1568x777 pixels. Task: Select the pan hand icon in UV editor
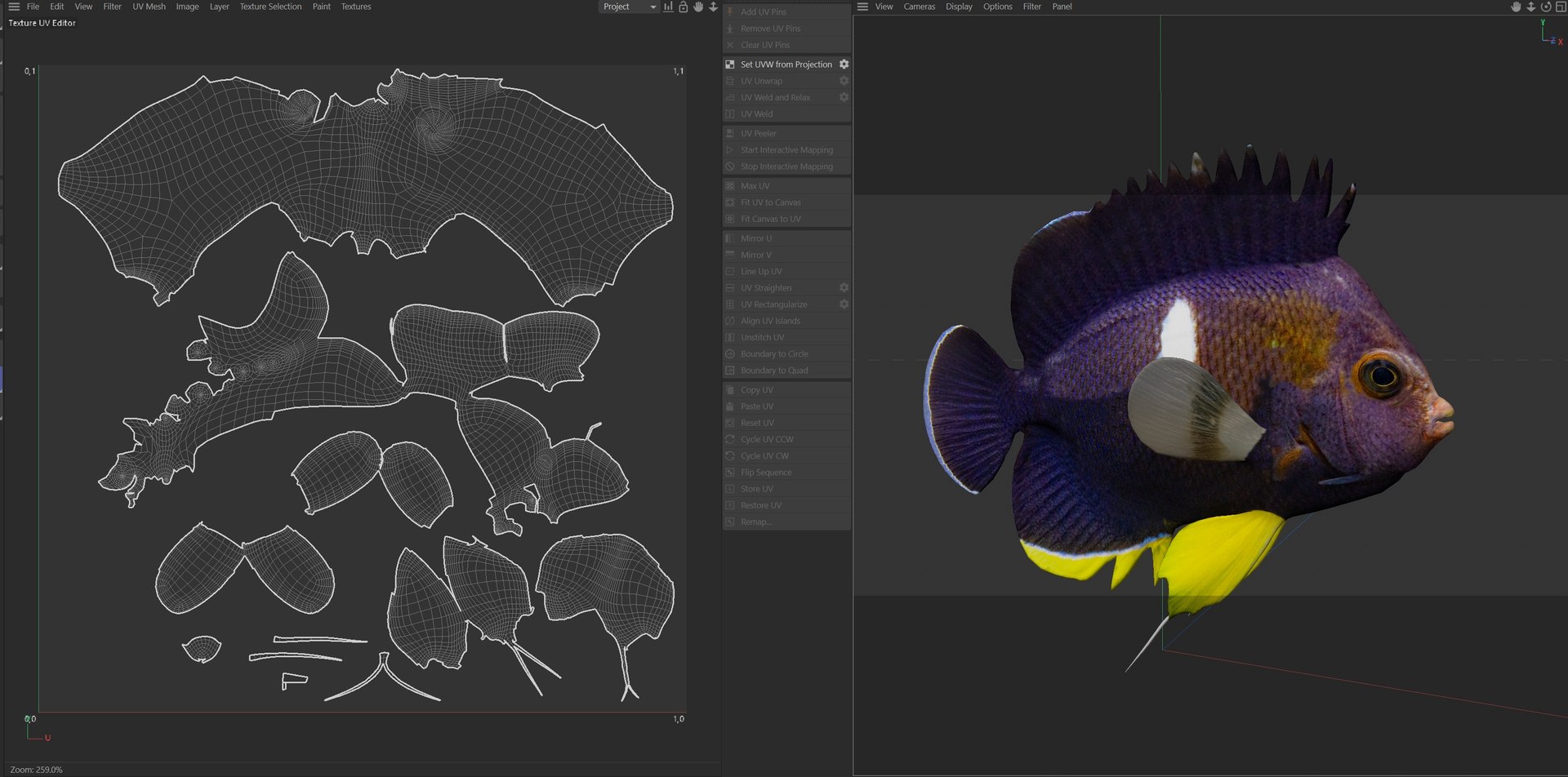(698, 7)
